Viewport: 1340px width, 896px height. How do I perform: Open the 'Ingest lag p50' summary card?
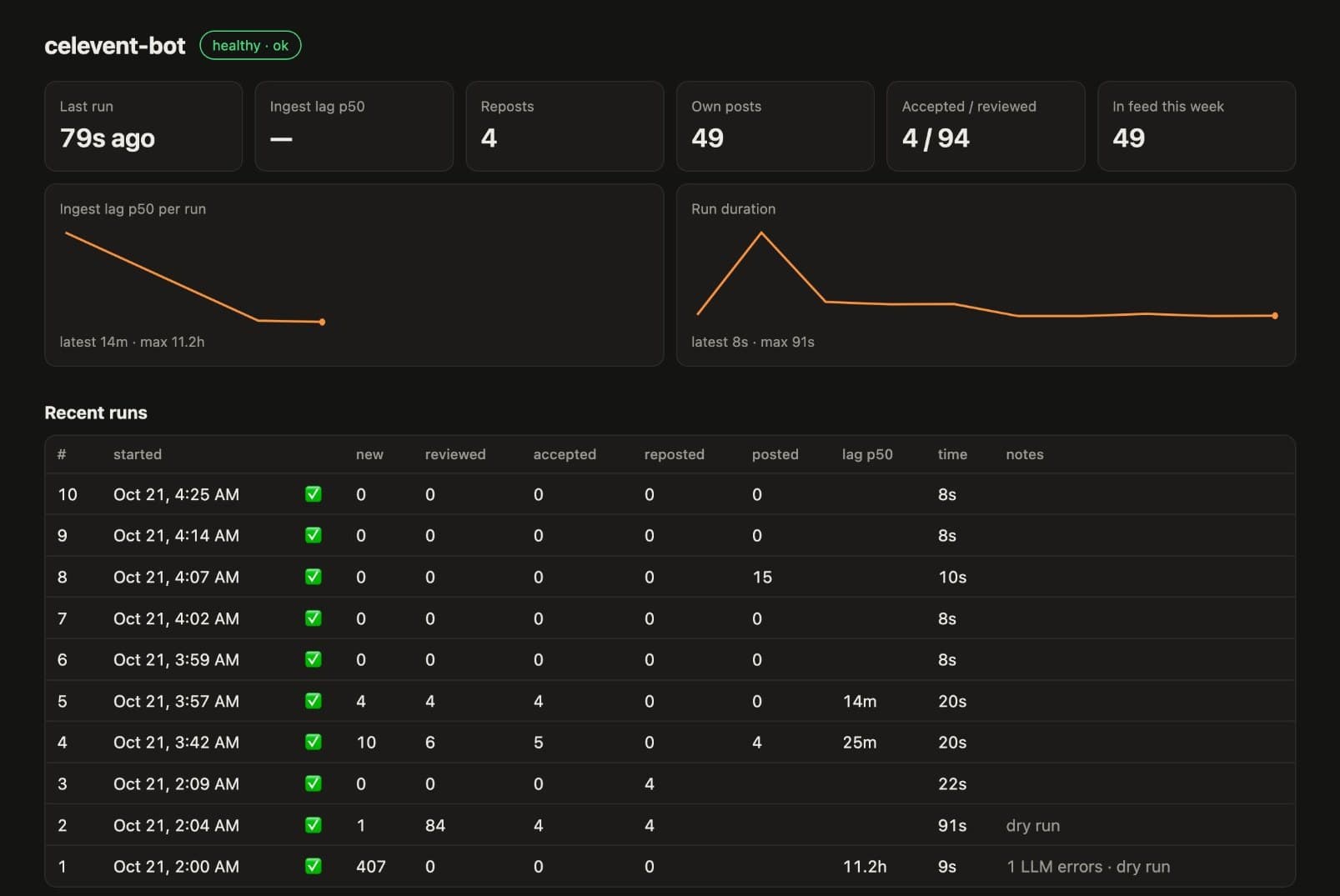(354, 126)
